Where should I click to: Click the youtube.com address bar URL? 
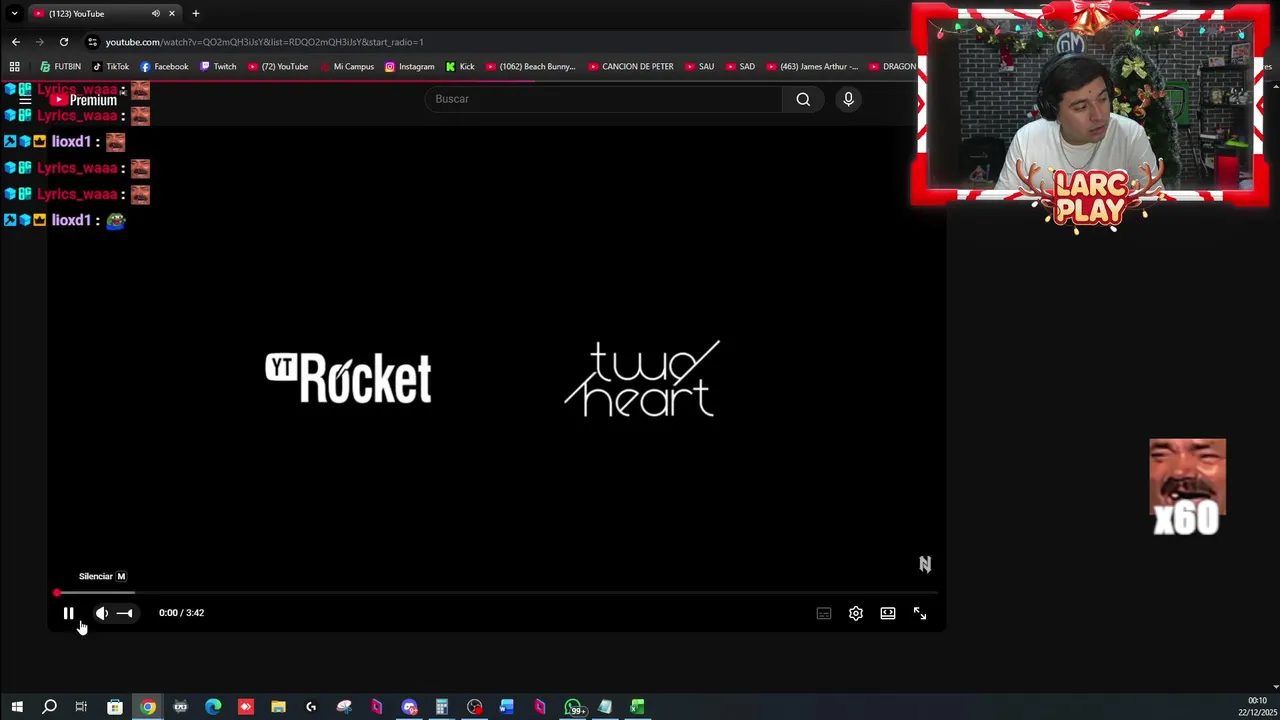(x=264, y=42)
